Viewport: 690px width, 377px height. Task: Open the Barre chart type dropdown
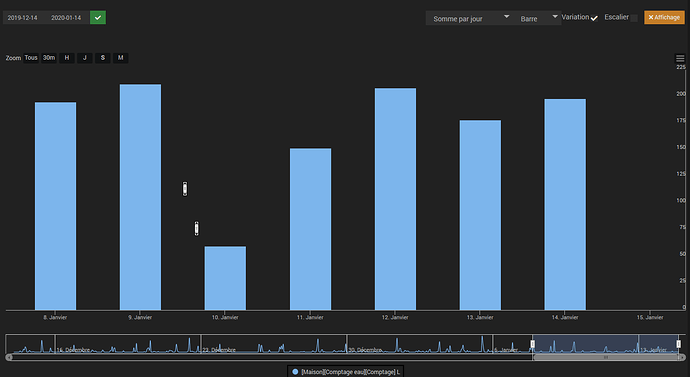(x=538, y=18)
